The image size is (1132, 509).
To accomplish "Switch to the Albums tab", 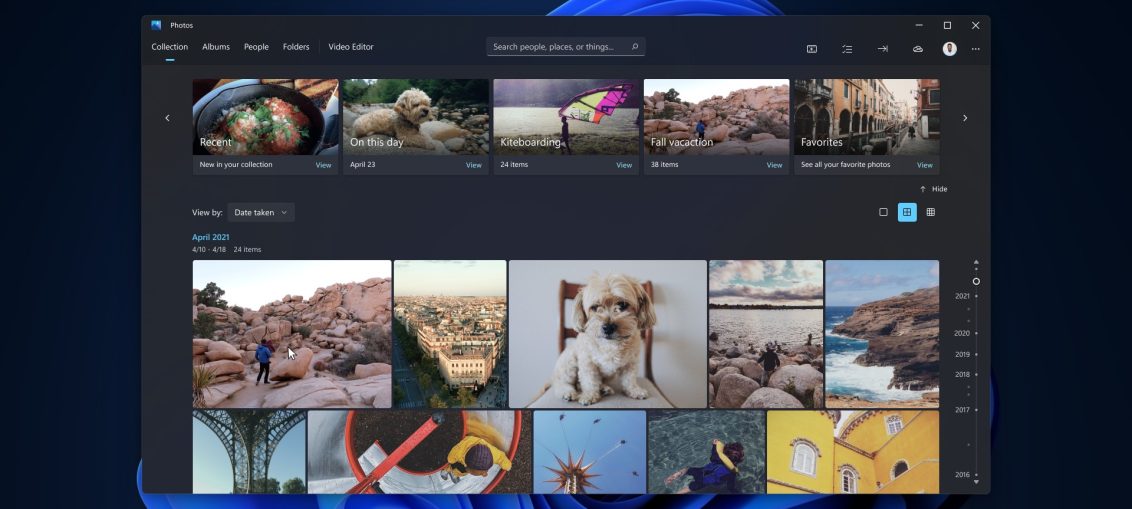I will 216,47.
